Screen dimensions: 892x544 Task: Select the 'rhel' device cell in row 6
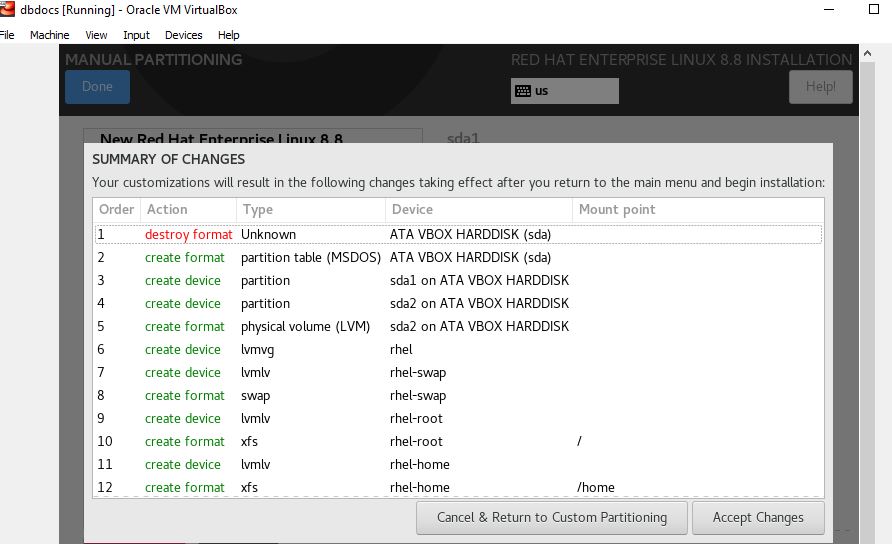[401, 349]
